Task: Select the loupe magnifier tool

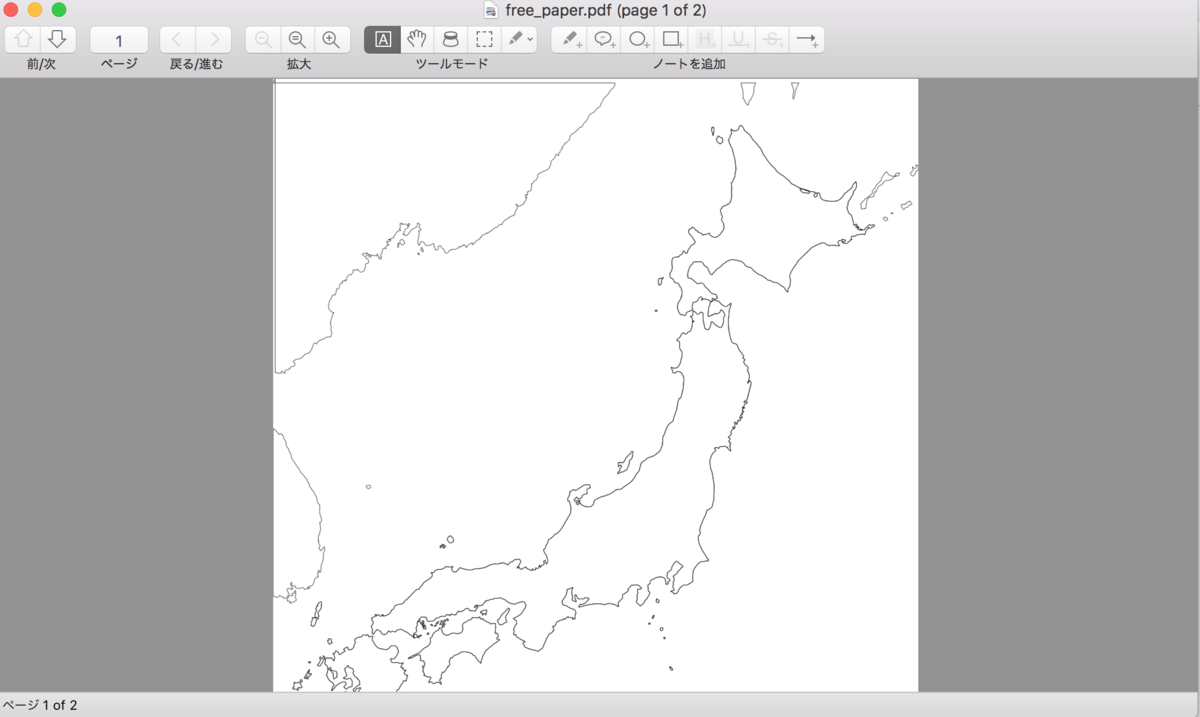Action: [x=450, y=39]
